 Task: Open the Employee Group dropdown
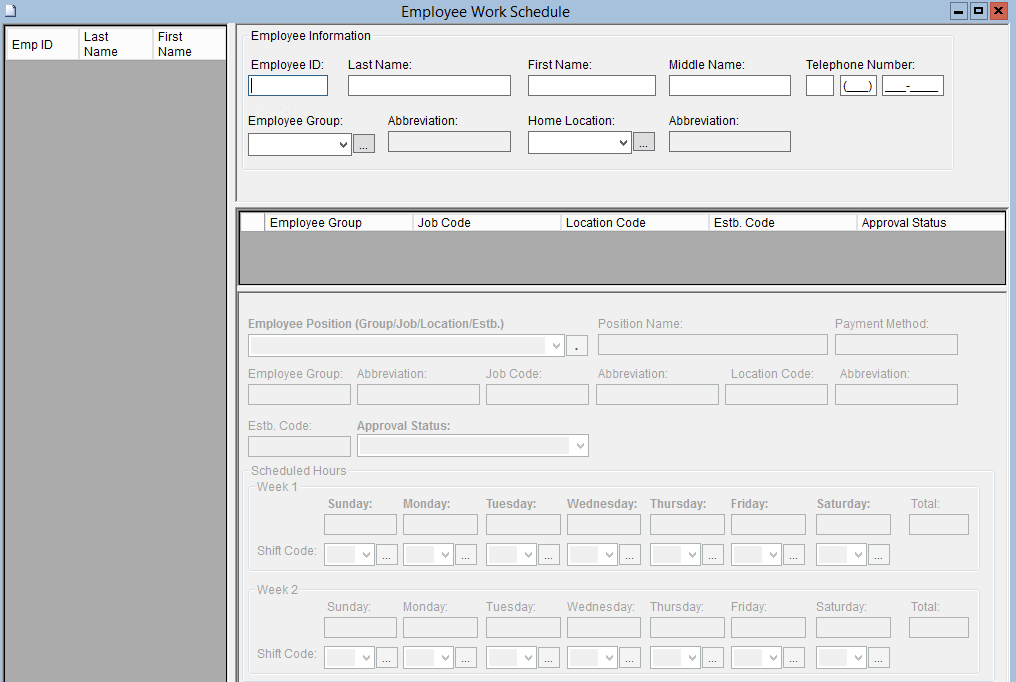click(343, 145)
